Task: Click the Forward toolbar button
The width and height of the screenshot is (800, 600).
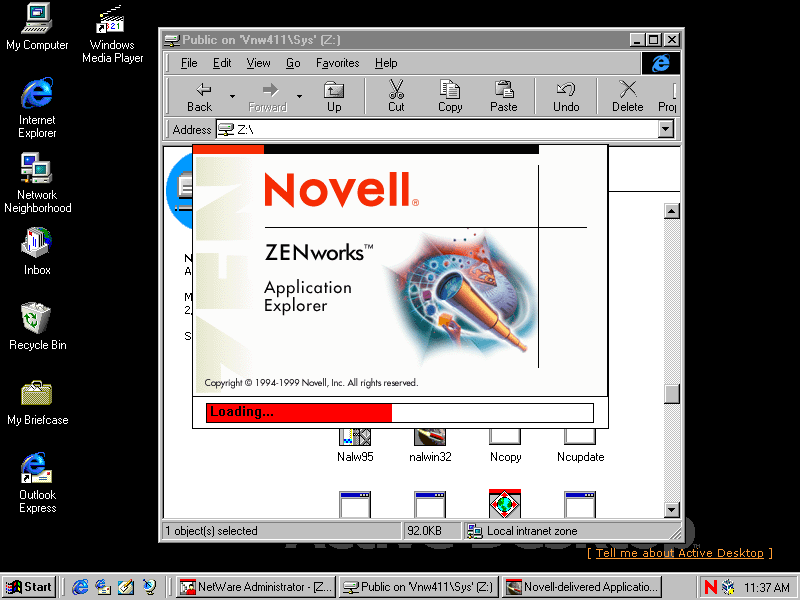Action: pyautogui.click(x=268, y=97)
